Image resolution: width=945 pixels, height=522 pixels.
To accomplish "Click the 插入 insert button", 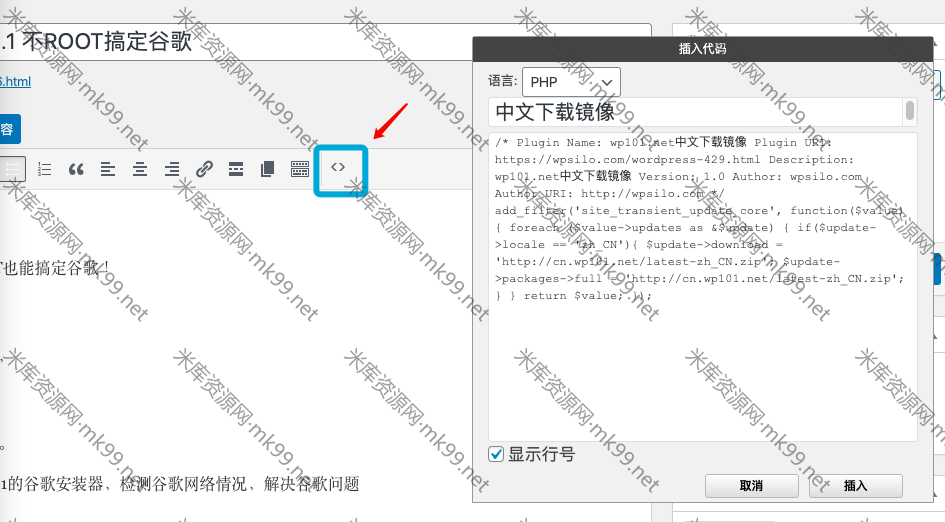I will (856, 486).
